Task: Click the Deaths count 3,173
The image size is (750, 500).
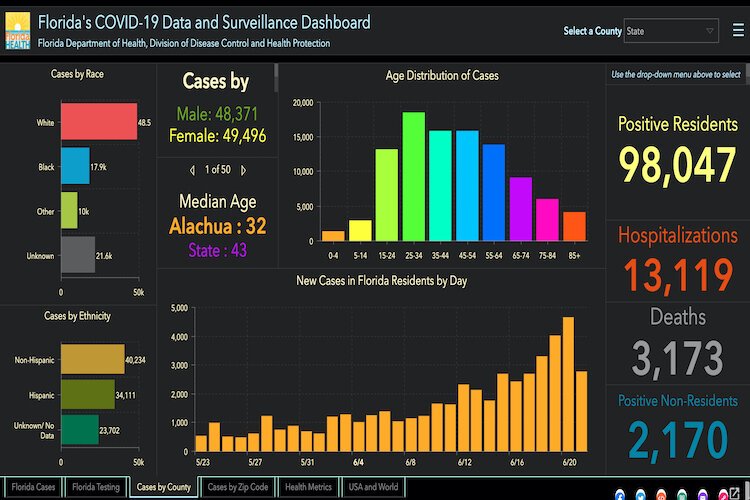Action: (x=677, y=358)
